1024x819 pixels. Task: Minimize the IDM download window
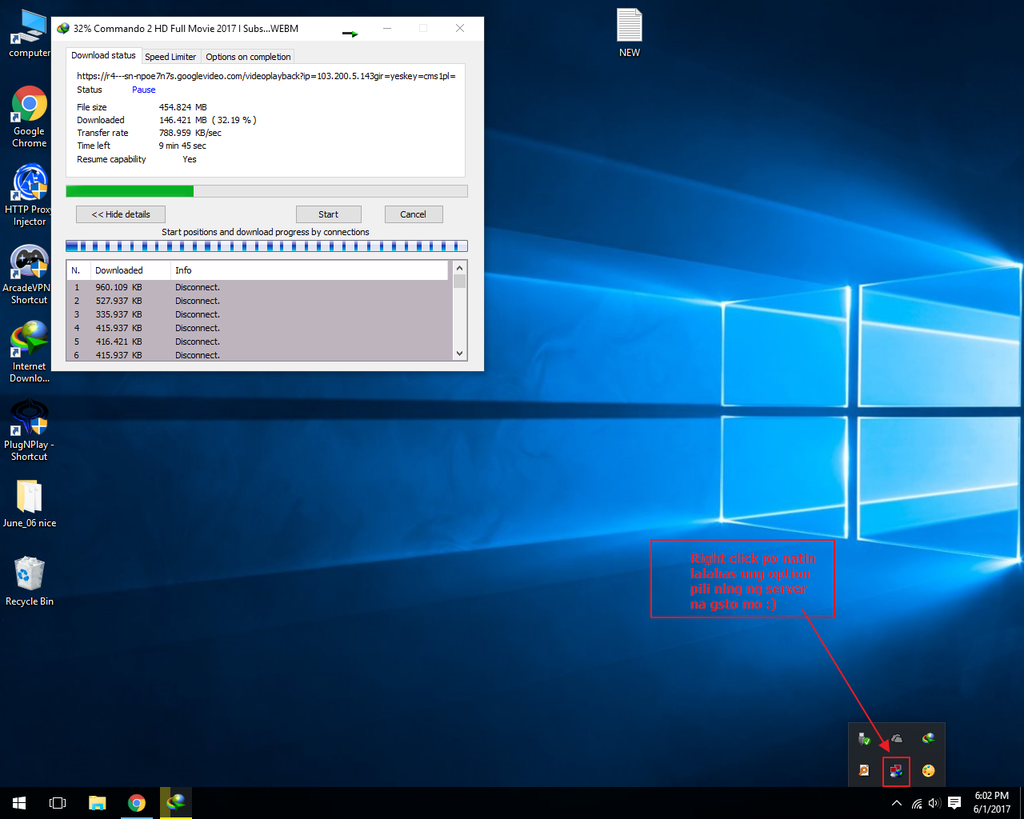click(x=387, y=28)
